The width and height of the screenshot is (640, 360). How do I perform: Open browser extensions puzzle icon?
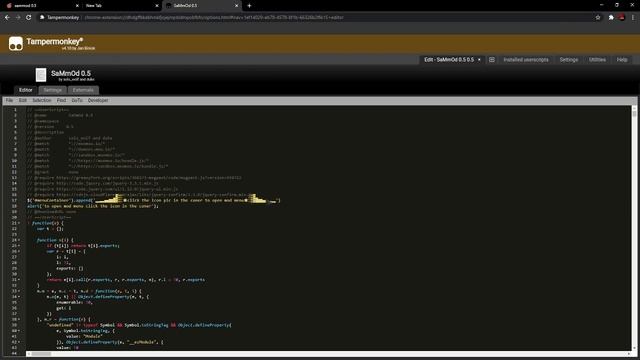[x=611, y=18]
